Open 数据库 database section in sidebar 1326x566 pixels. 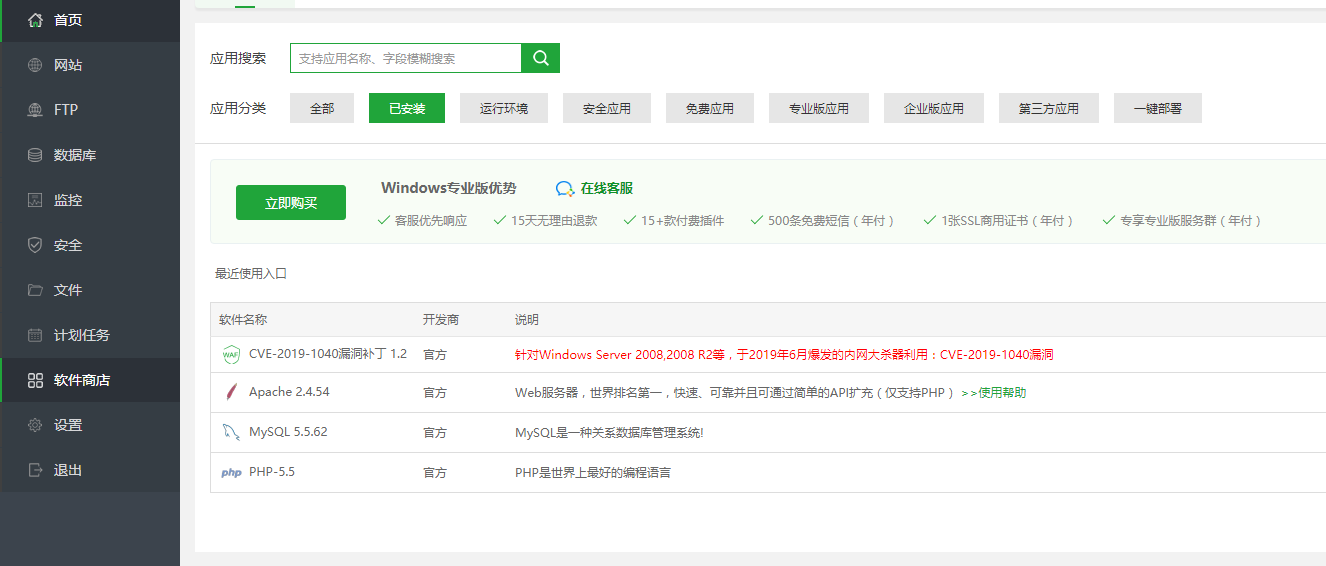(74, 155)
